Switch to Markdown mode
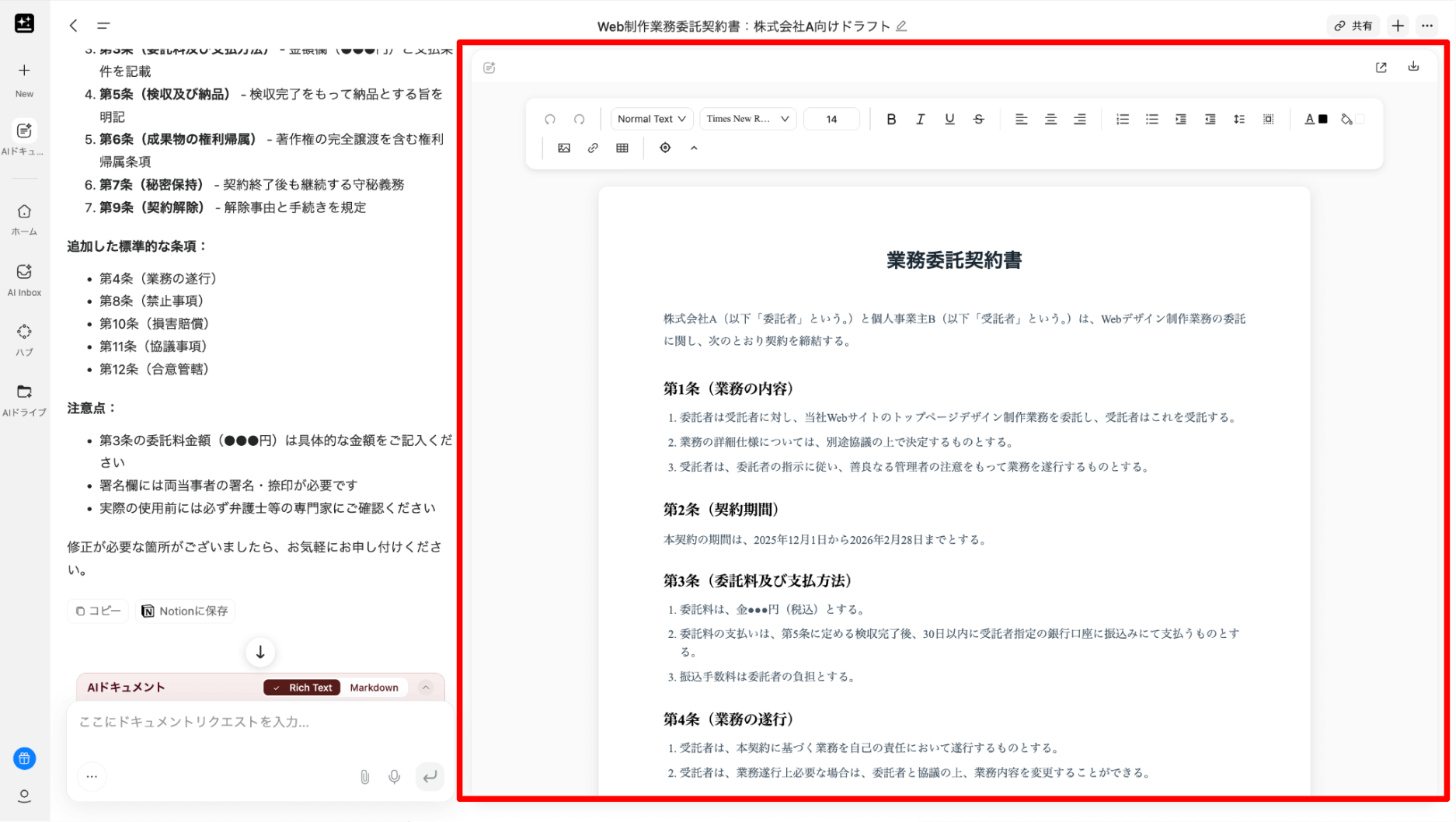The width and height of the screenshot is (1456, 822). pyautogui.click(x=374, y=688)
